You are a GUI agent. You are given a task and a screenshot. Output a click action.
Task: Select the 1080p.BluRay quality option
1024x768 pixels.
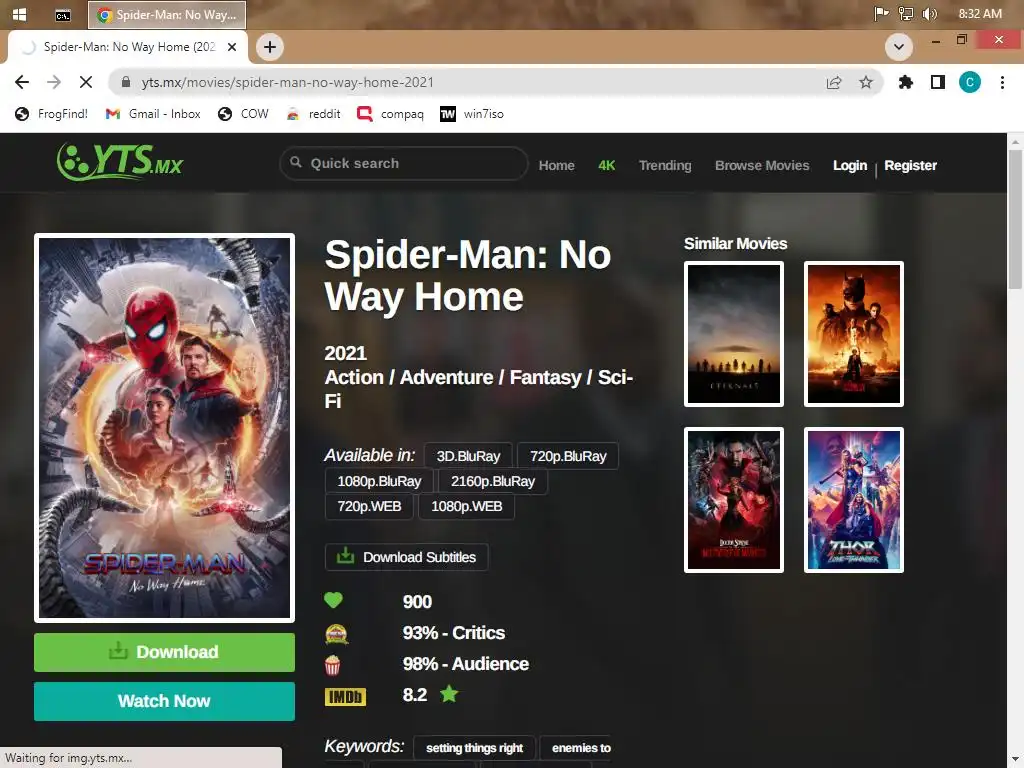click(379, 481)
